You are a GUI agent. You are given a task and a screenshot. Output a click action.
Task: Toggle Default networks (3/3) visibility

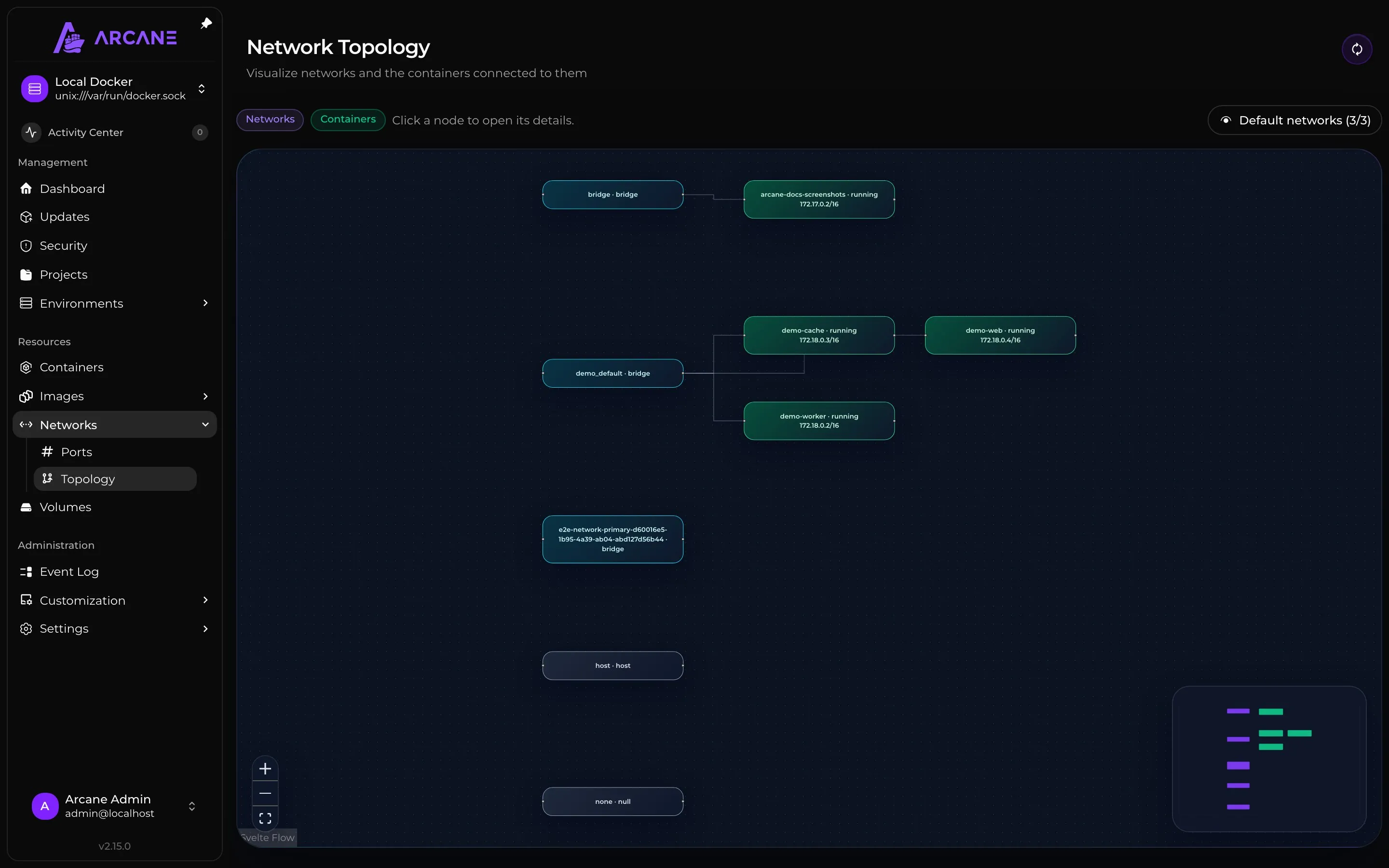coord(1294,120)
